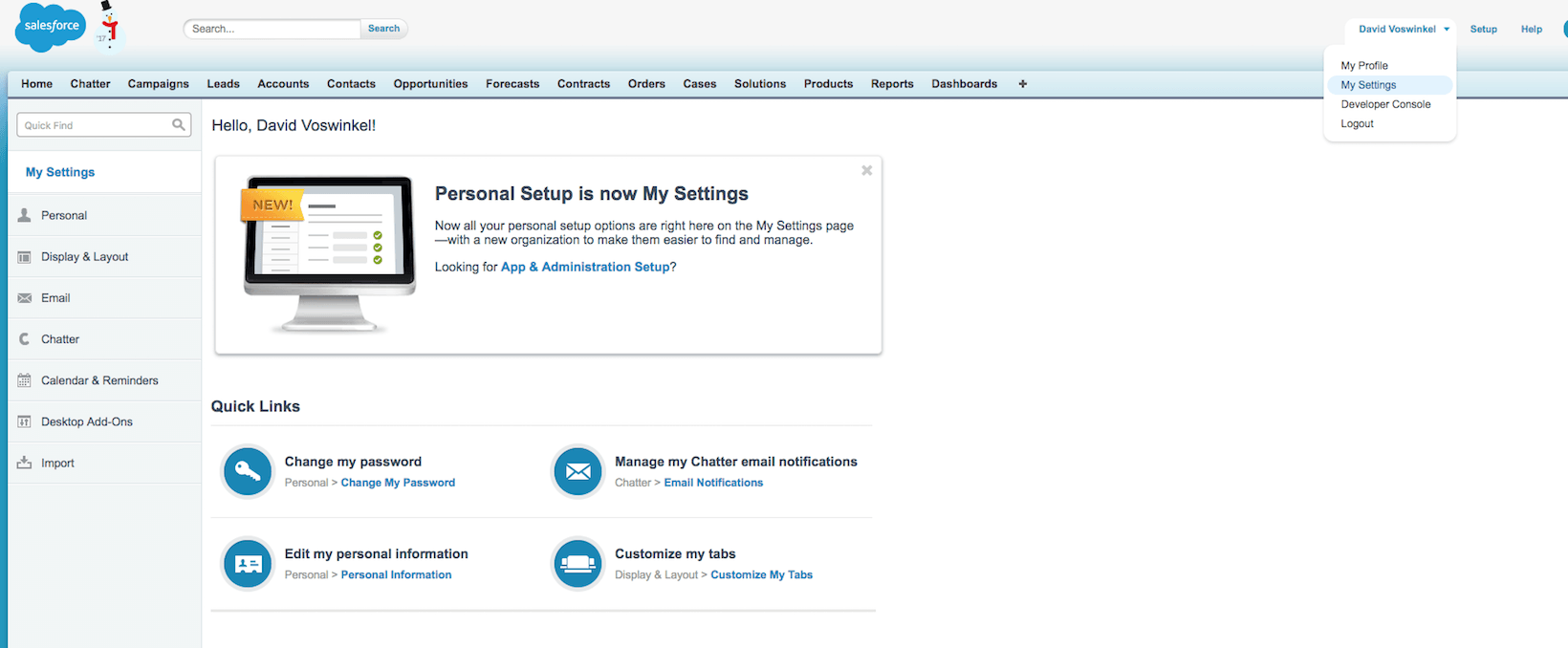Select Developer Console from user menu

[x=1385, y=104]
